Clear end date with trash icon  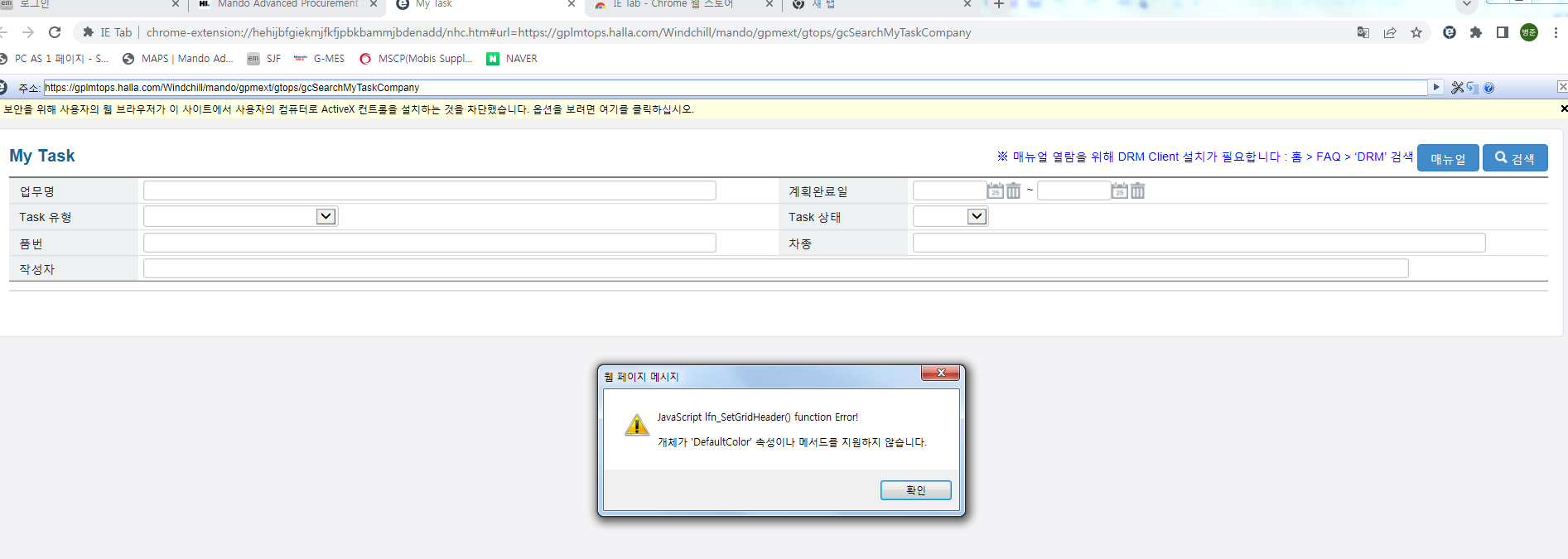click(x=1137, y=191)
